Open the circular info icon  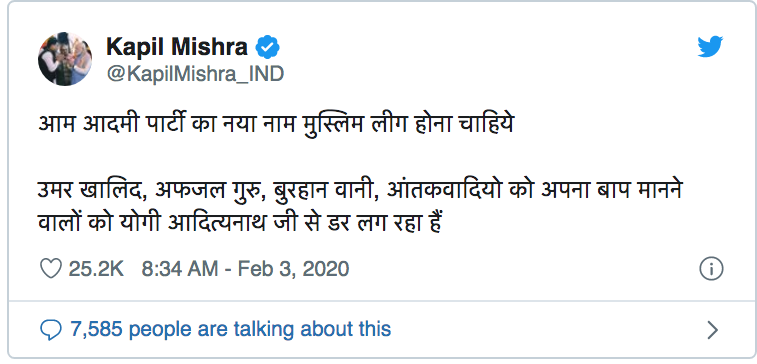coord(711,269)
